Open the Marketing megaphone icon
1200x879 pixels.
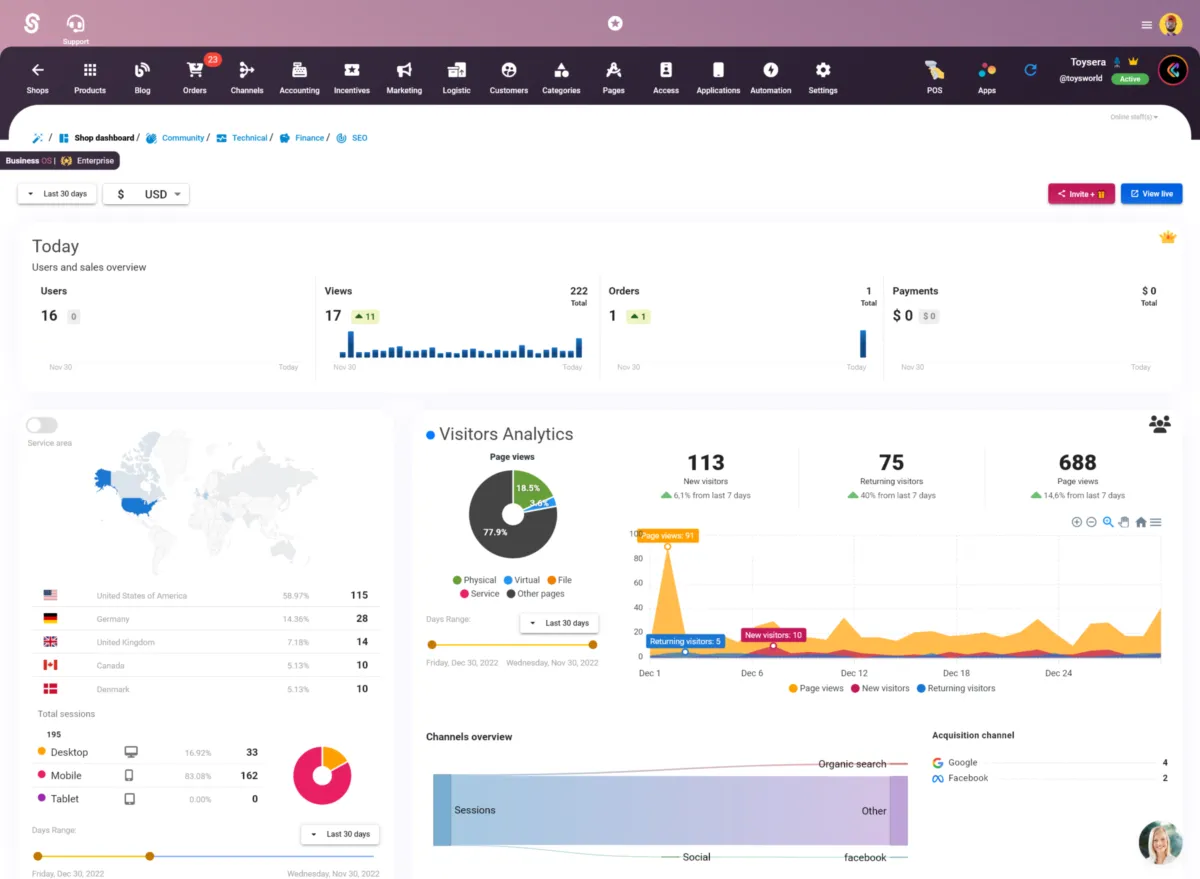(404, 70)
